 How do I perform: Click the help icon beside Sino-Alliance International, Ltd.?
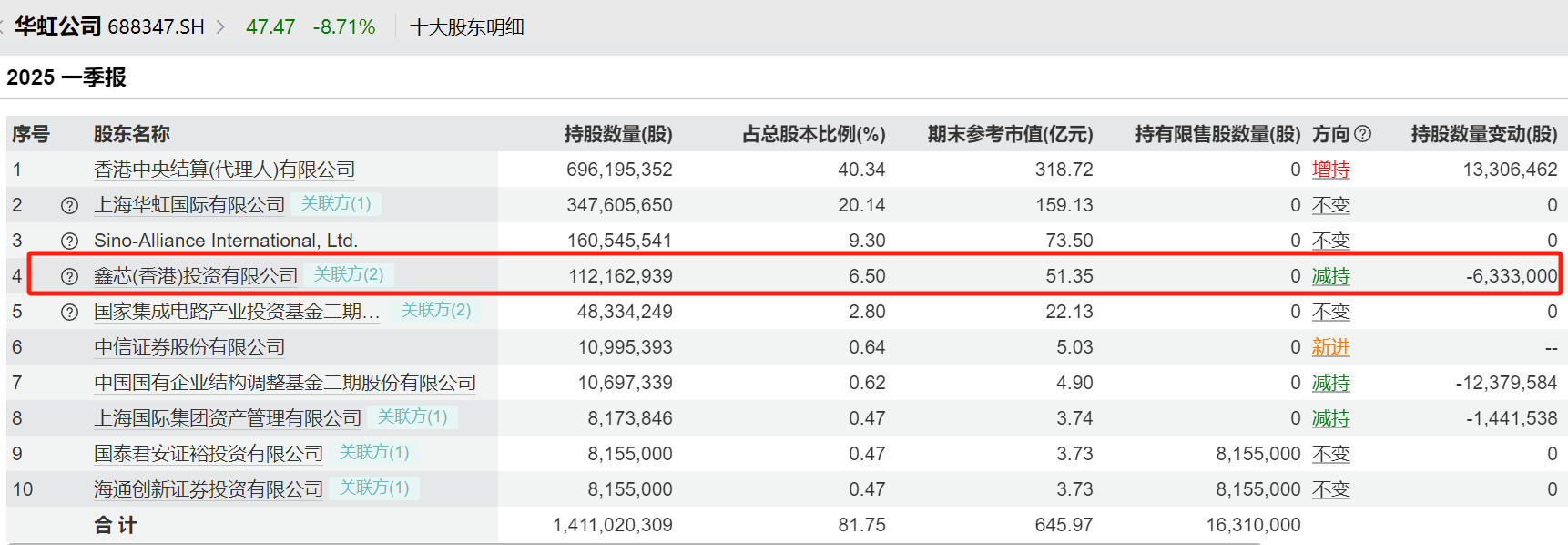tap(69, 242)
